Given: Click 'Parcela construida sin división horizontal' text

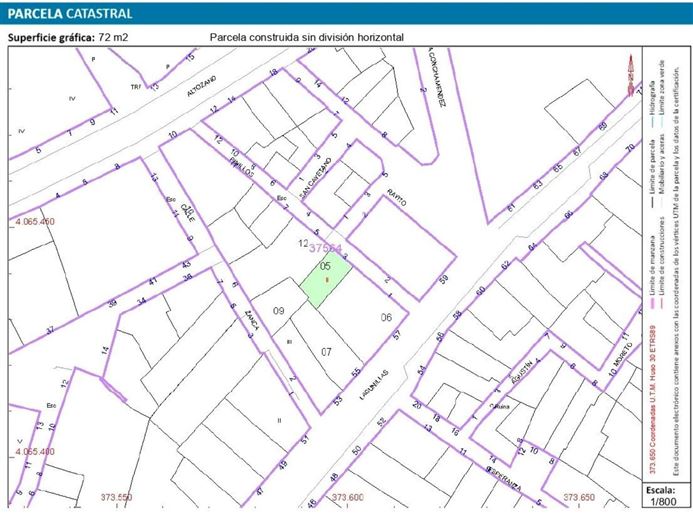Looking at the screenshot, I should point(307,37).
